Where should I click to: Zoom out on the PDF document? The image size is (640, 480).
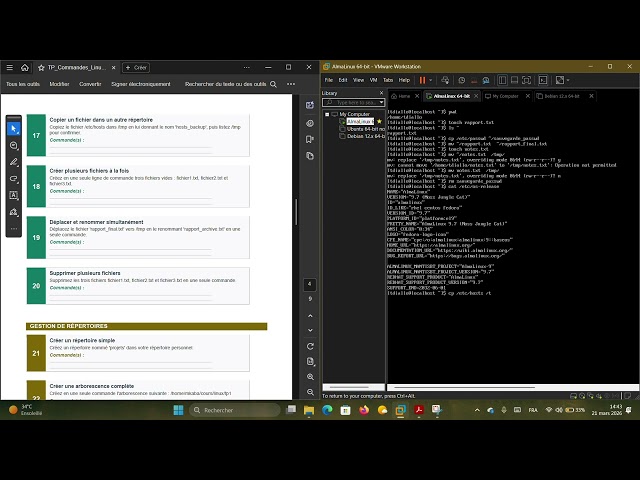[310, 392]
